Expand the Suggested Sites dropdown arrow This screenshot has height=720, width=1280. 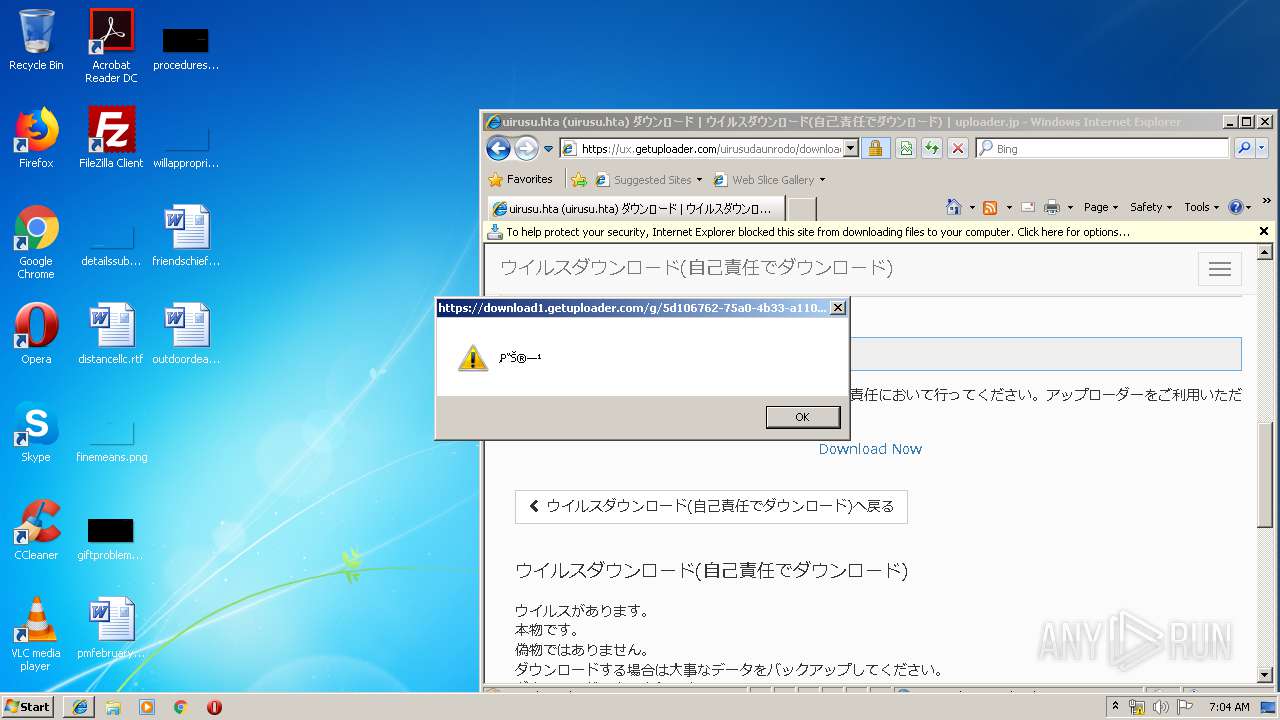(699, 181)
